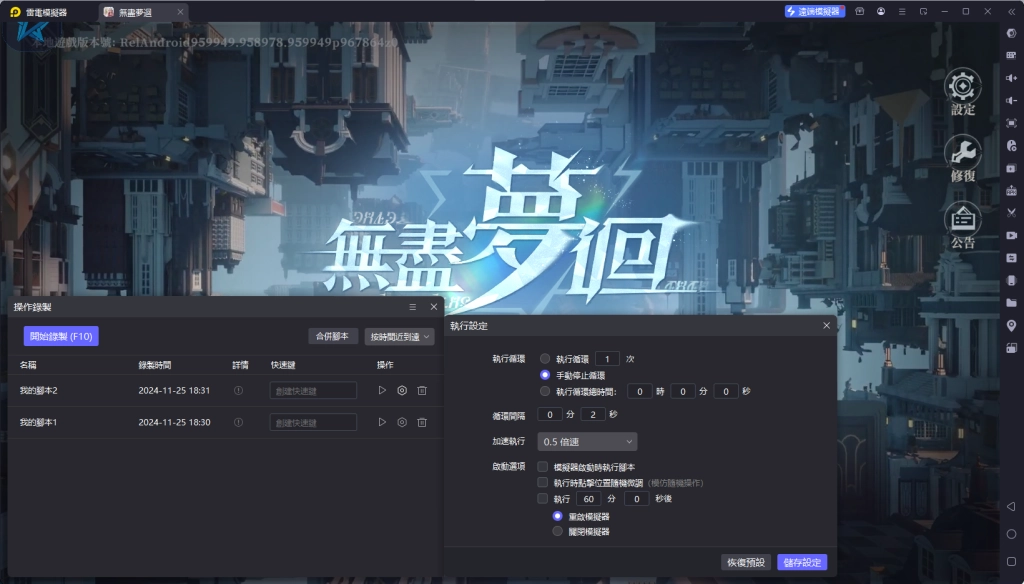The height and width of the screenshot is (584, 1024).
Task: Click the 恢復預設 button
Action: (746, 562)
